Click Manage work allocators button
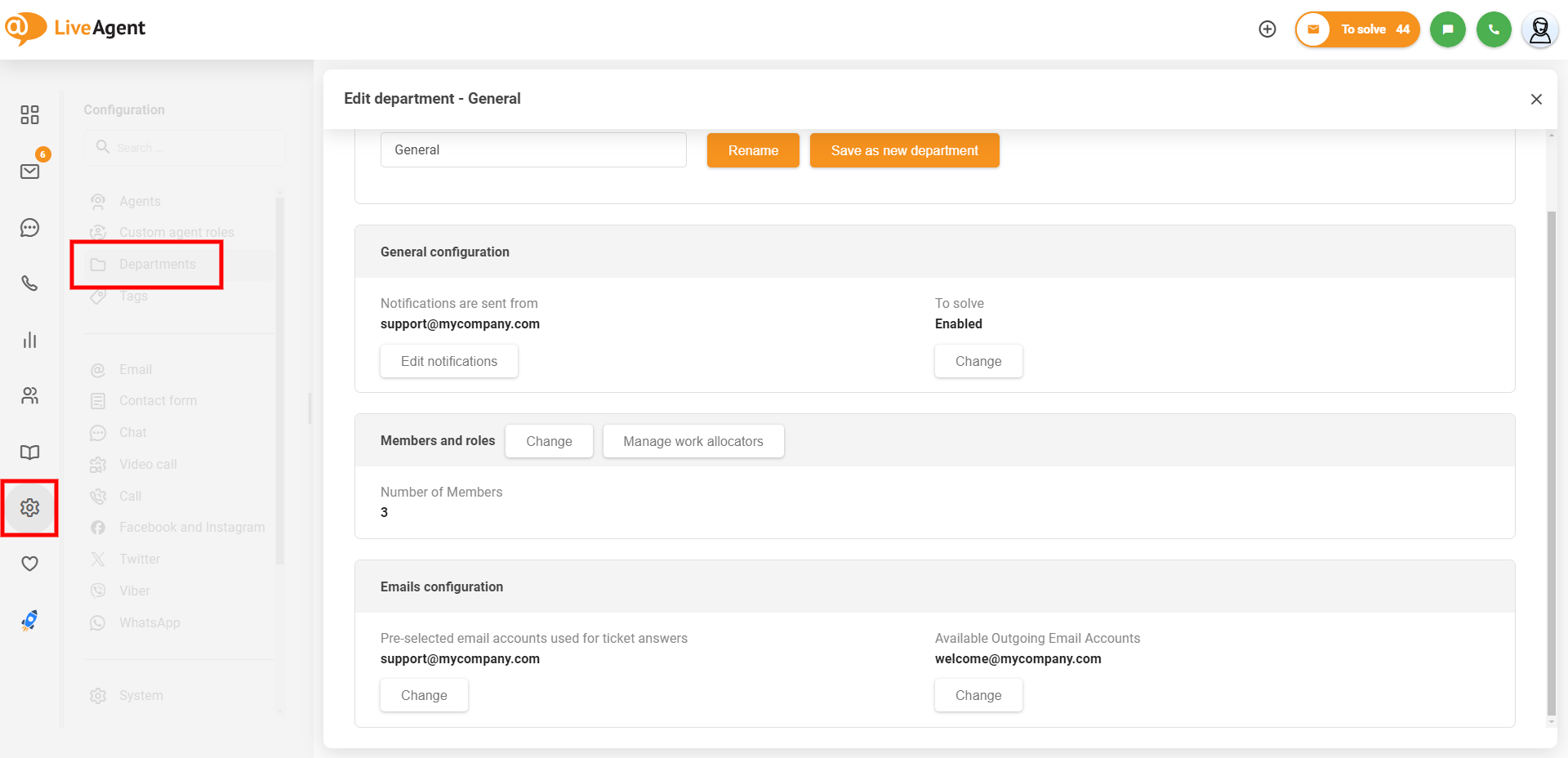Image resolution: width=1568 pixels, height=758 pixels. pos(693,441)
